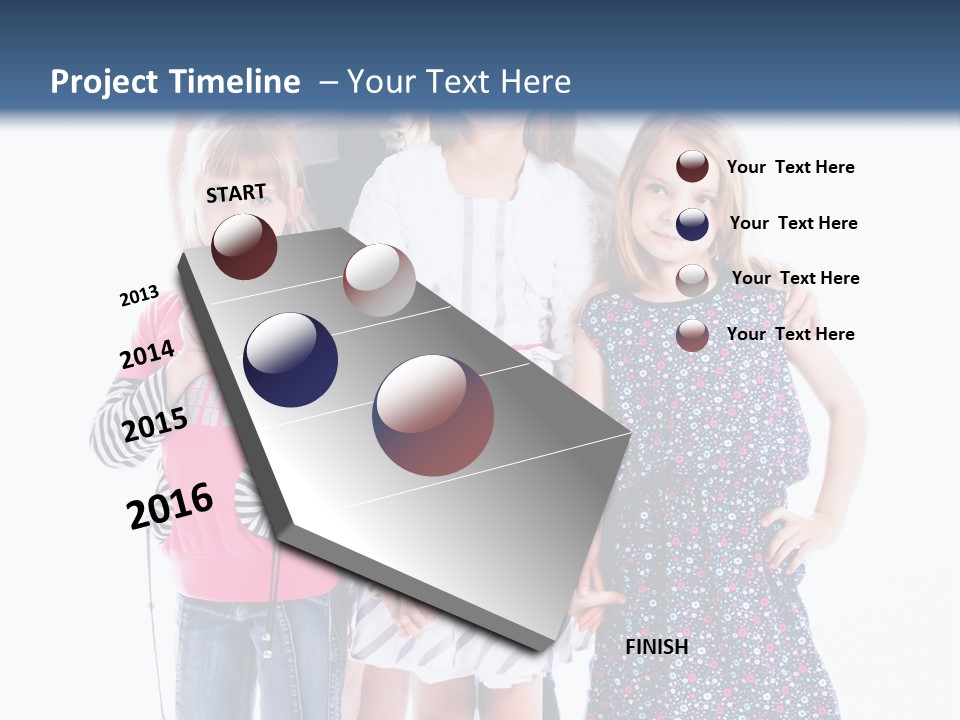
Task: Click the first Your Text Here legend entry
Action: click(x=791, y=167)
